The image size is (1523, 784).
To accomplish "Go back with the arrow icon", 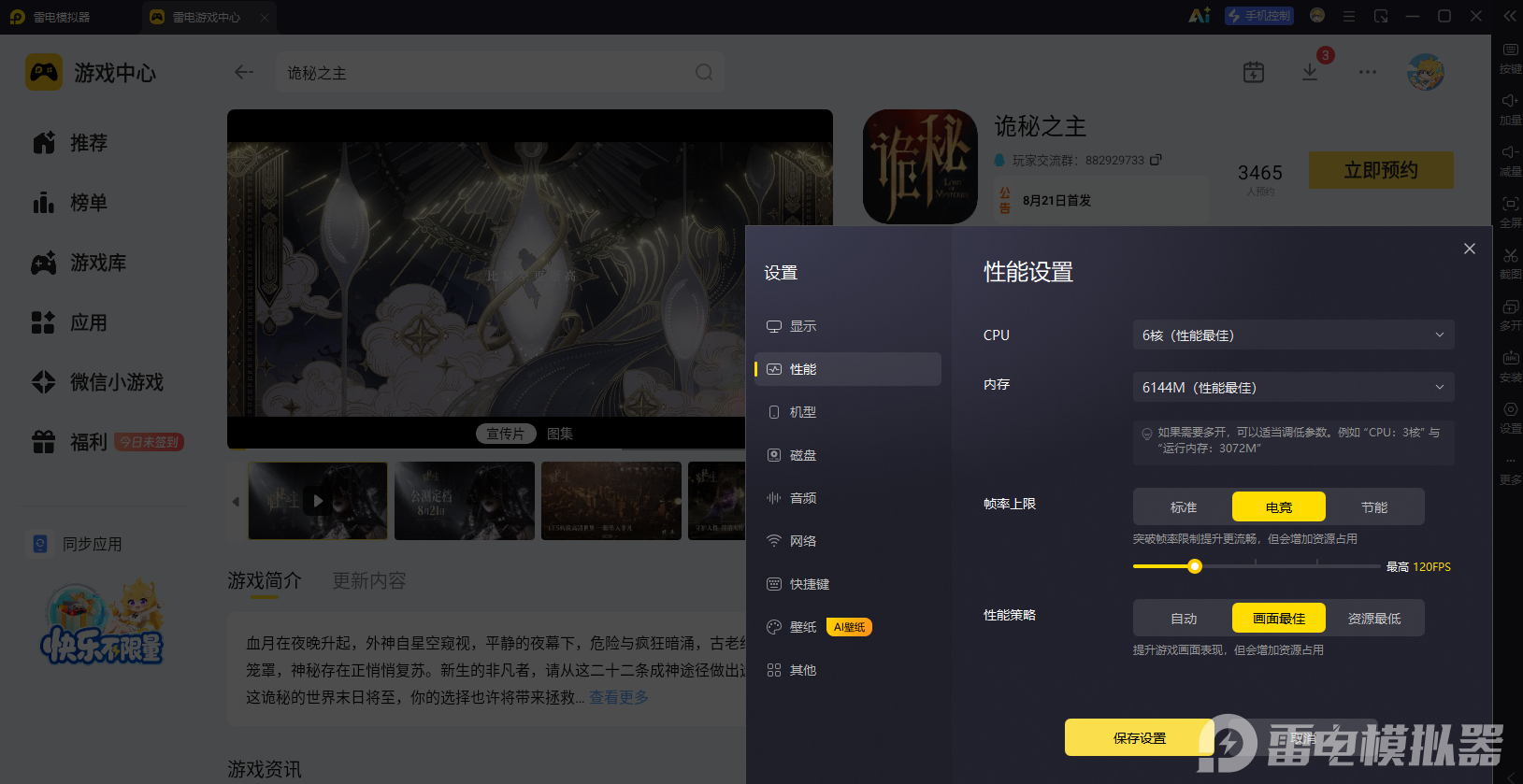I will point(244,72).
